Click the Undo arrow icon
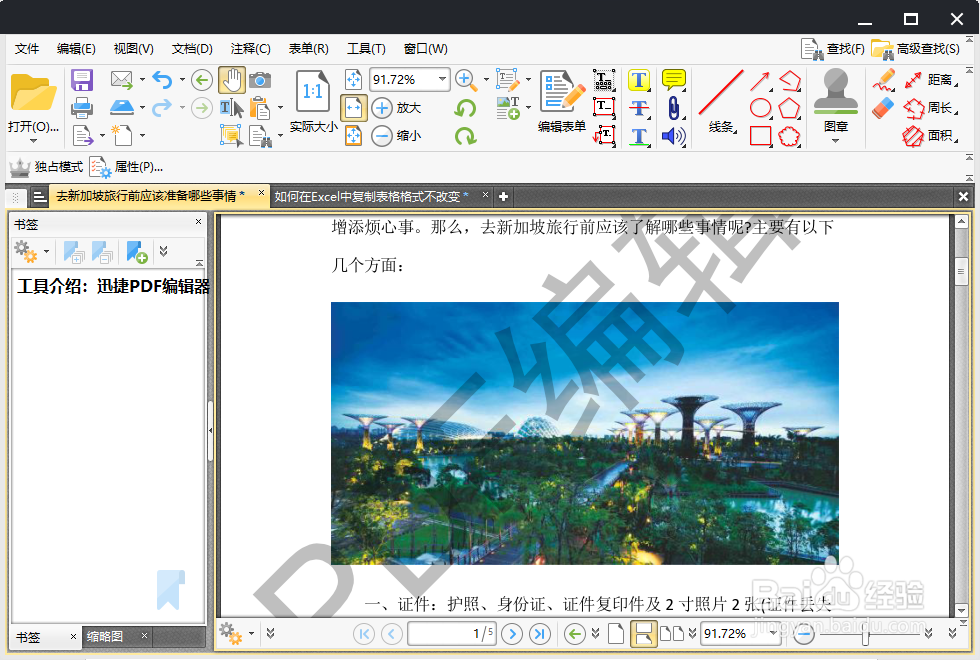The width and height of the screenshot is (980, 660). [x=162, y=79]
